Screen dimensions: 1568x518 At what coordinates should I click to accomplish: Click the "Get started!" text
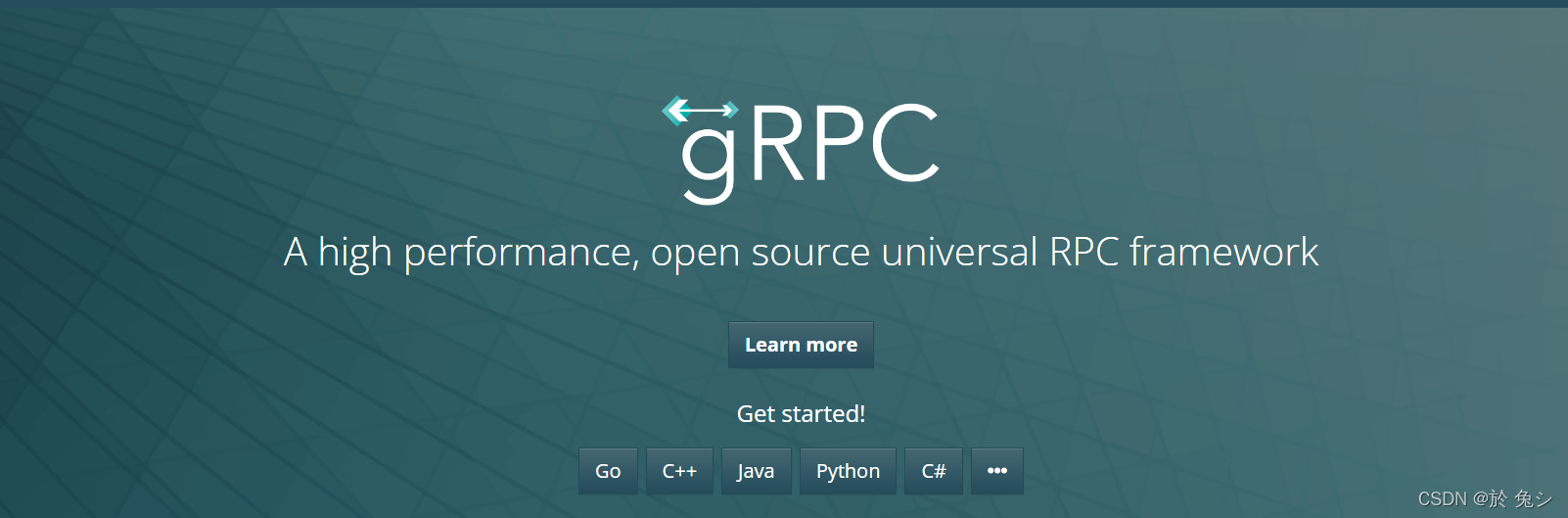click(x=801, y=414)
